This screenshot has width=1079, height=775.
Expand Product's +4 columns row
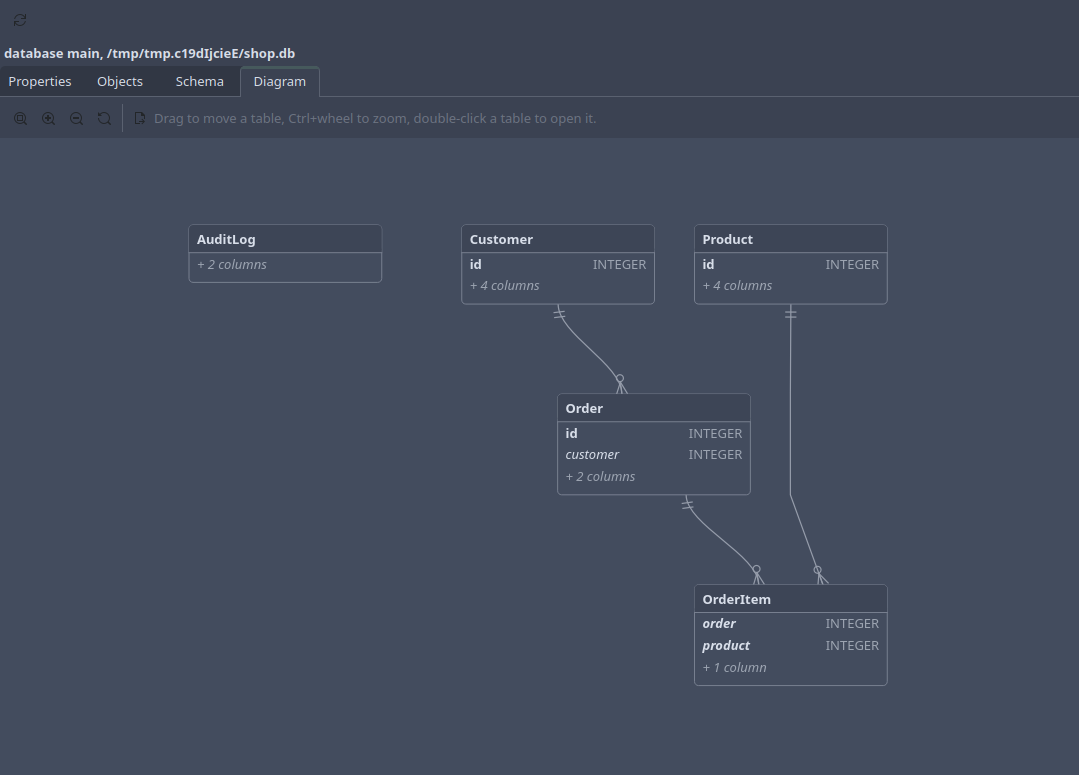point(790,286)
